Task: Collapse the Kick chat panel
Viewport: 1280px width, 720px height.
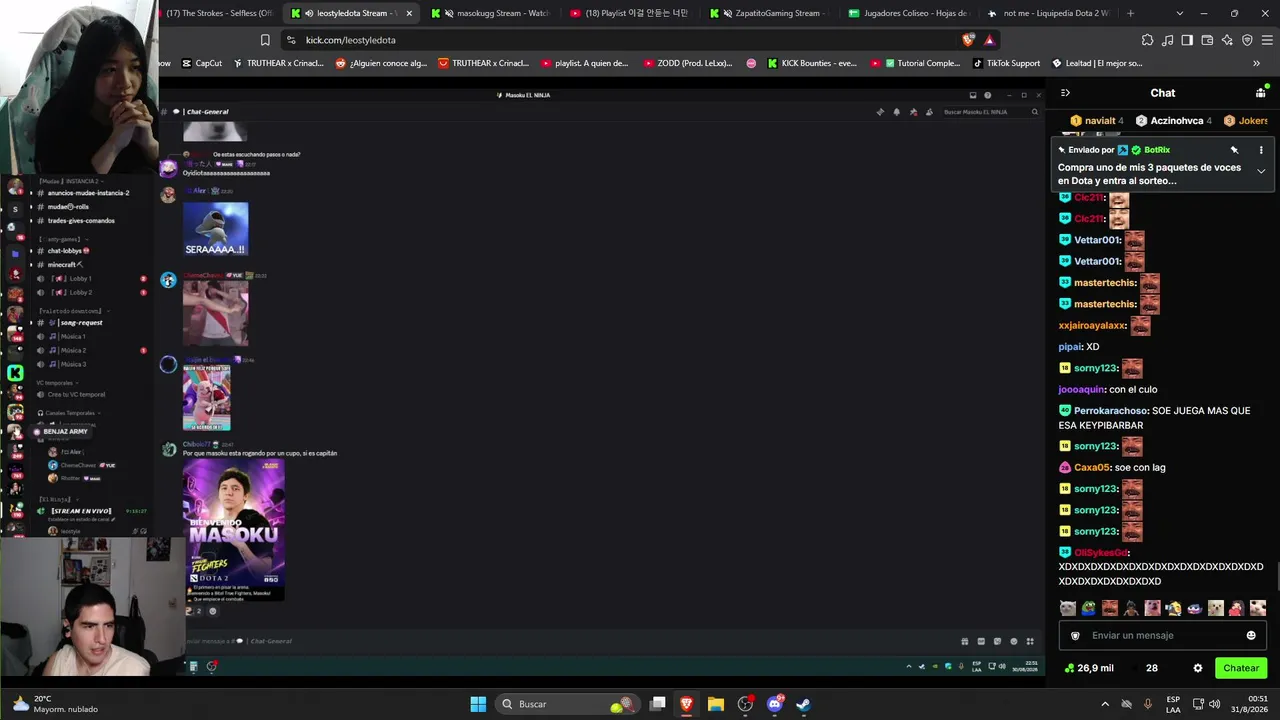Action: pyautogui.click(x=1065, y=93)
